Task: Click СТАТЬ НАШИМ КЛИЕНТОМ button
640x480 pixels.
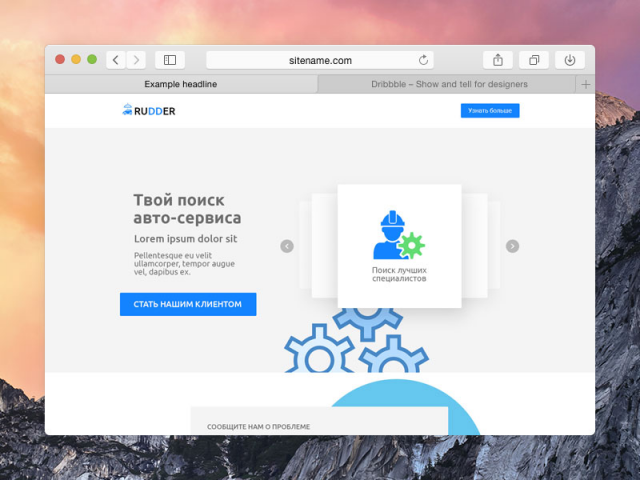Action: [188, 304]
